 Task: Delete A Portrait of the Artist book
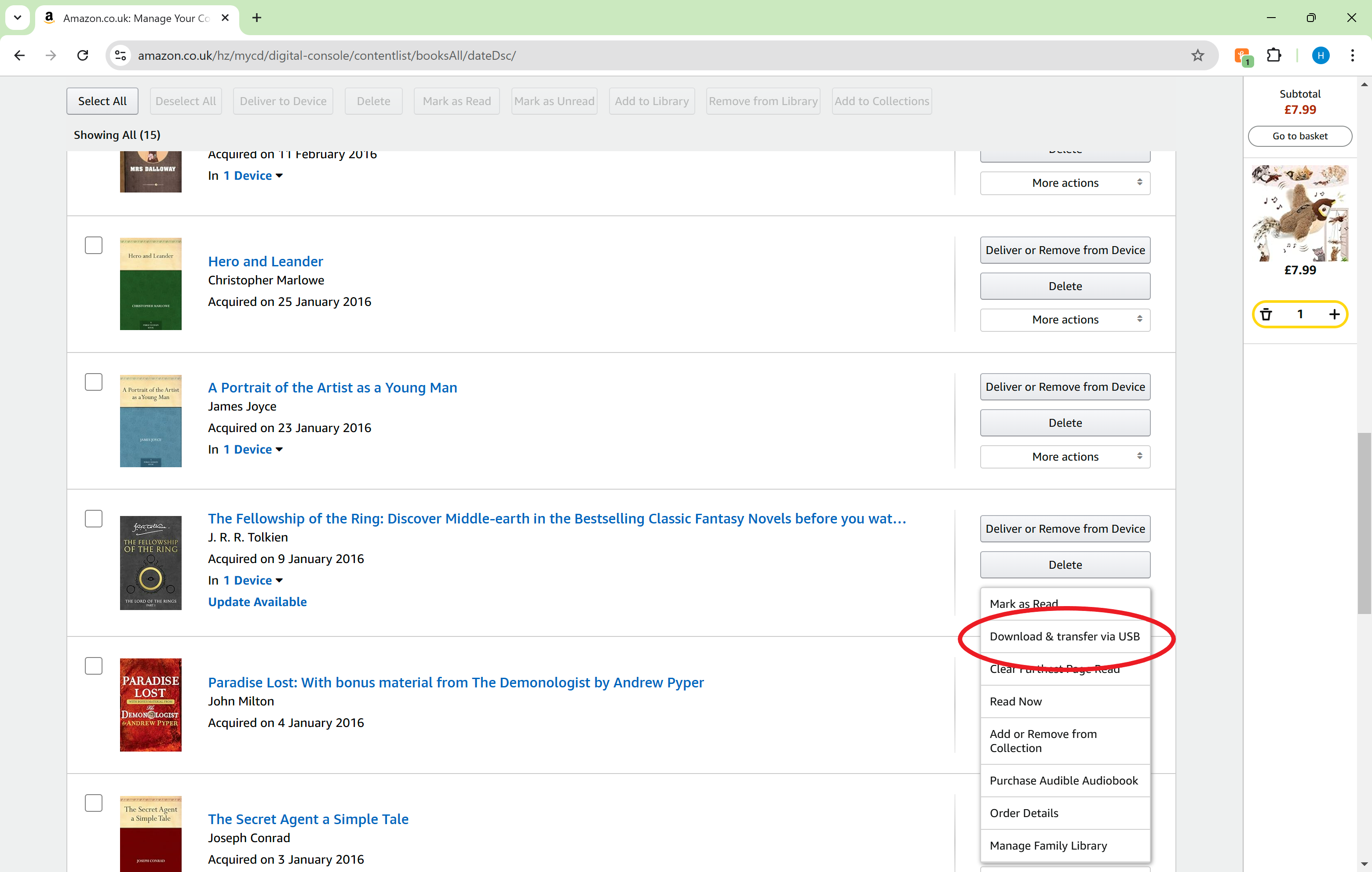(1065, 423)
